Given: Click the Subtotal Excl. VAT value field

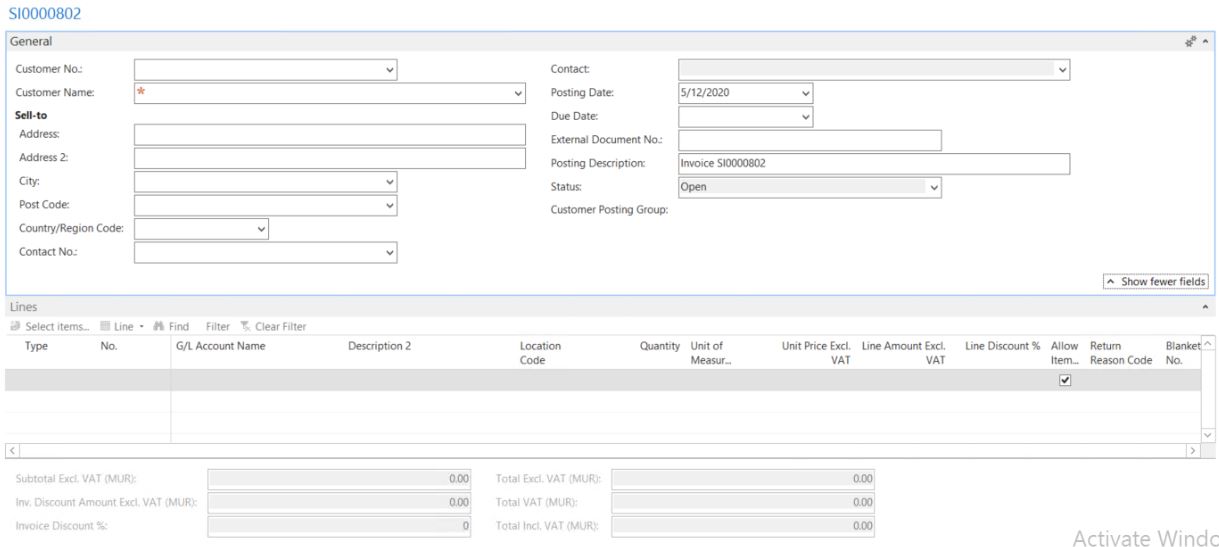Looking at the screenshot, I should click(339, 479).
